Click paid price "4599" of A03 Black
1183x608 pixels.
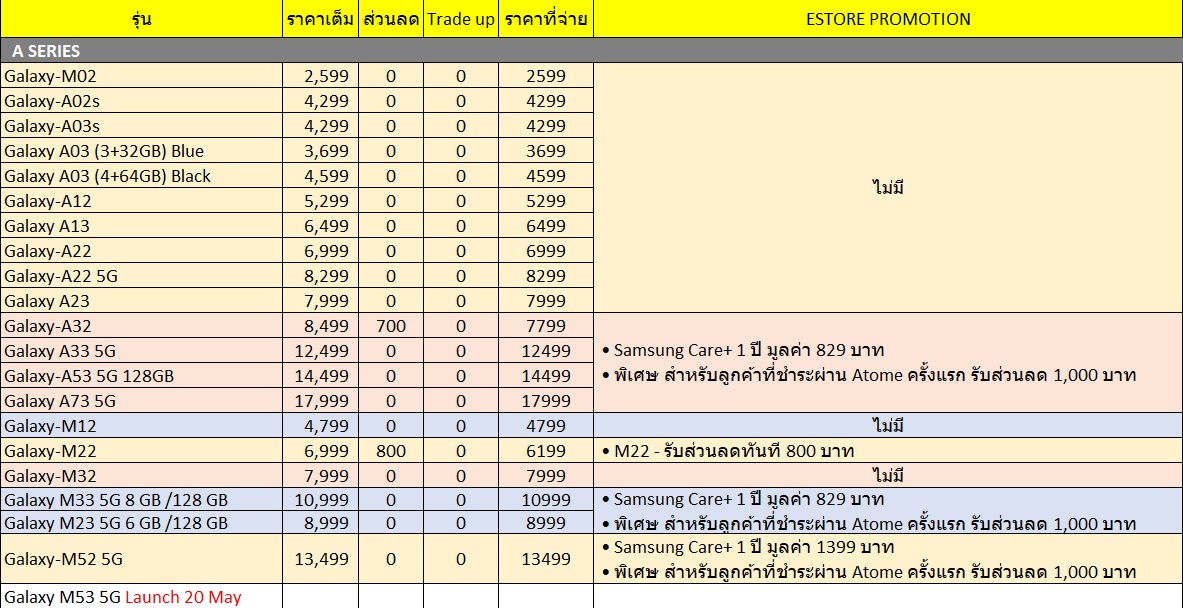tap(545, 176)
